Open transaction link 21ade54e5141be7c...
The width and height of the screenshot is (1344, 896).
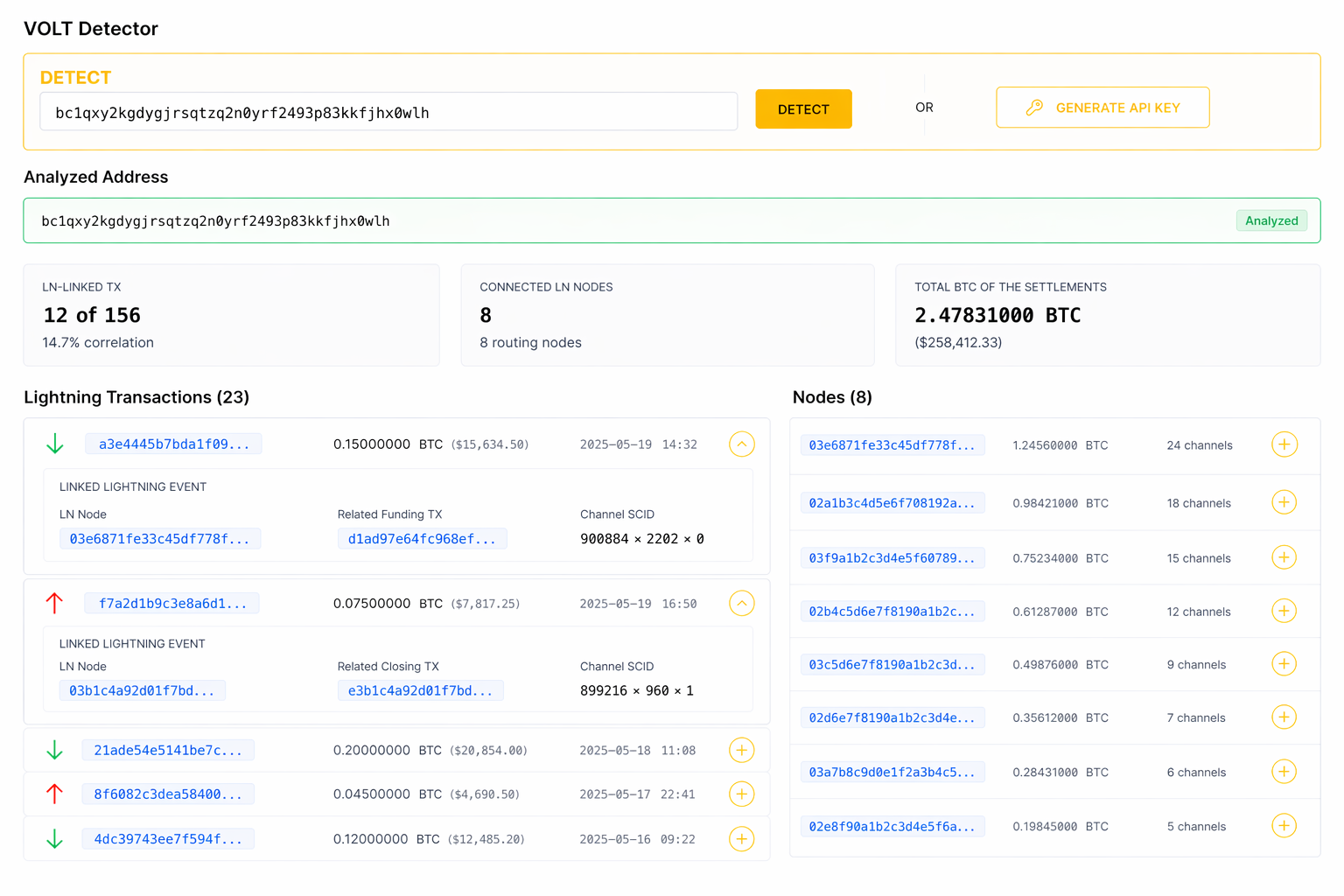[168, 751]
